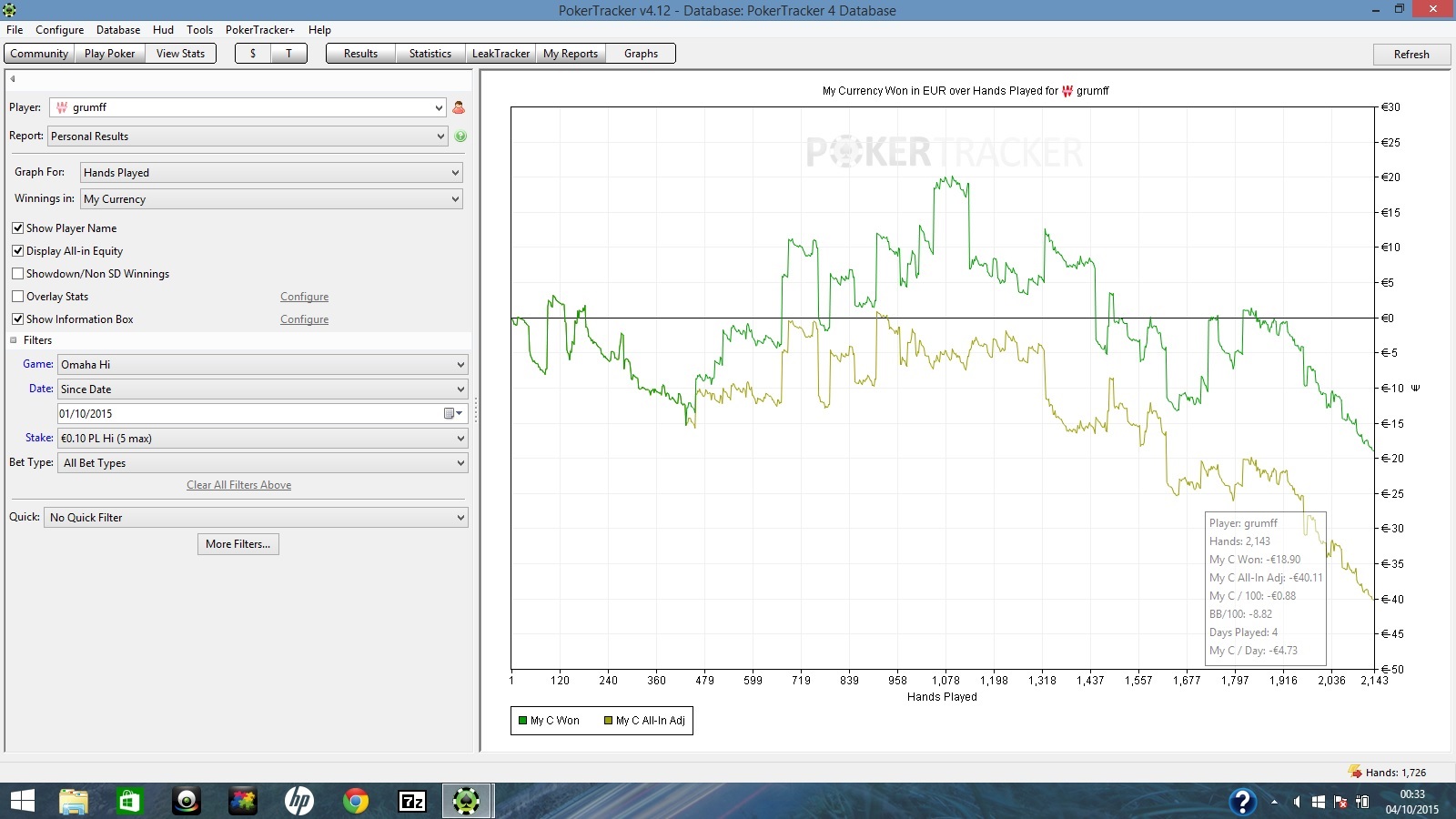This screenshot has height=819, width=1456.
Task: Click the volume speaker tray icon
Action: coord(1296,802)
